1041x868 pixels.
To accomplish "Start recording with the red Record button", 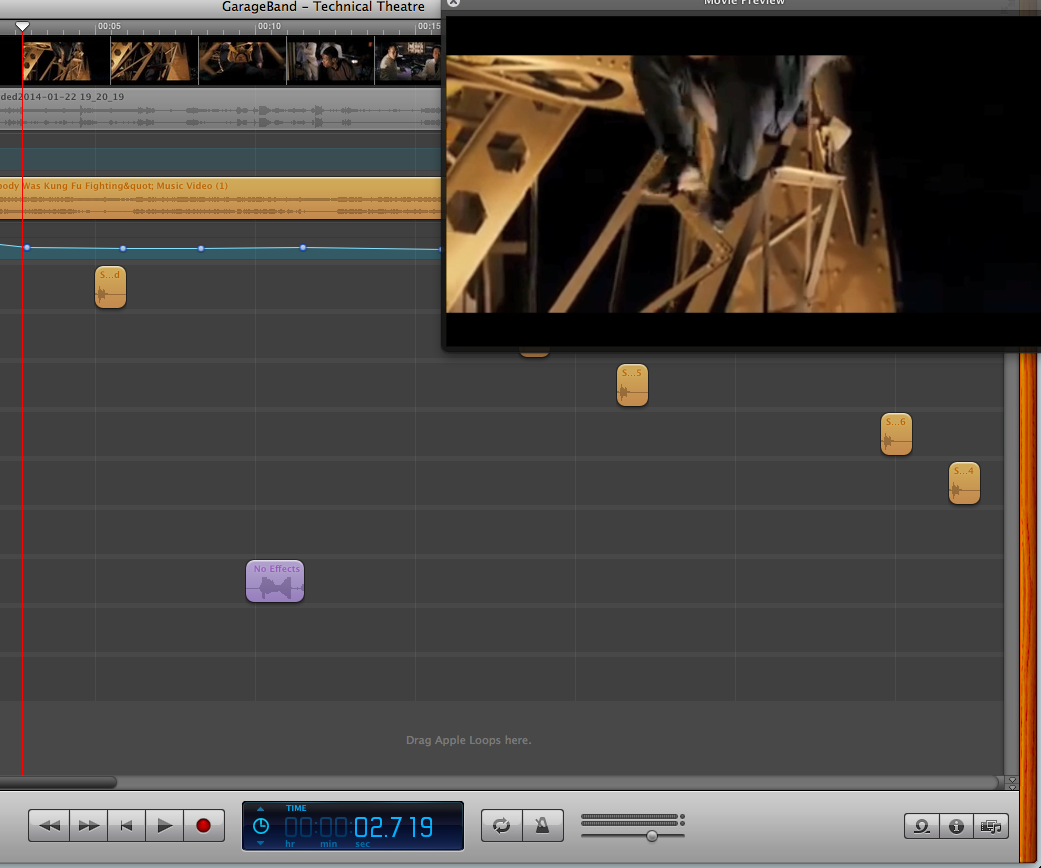I will (204, 825).
